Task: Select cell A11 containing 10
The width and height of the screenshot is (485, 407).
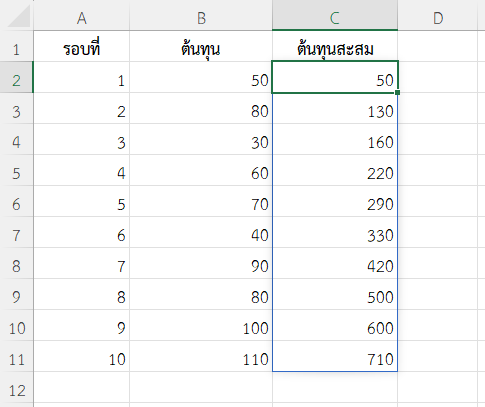Action: 81,356
